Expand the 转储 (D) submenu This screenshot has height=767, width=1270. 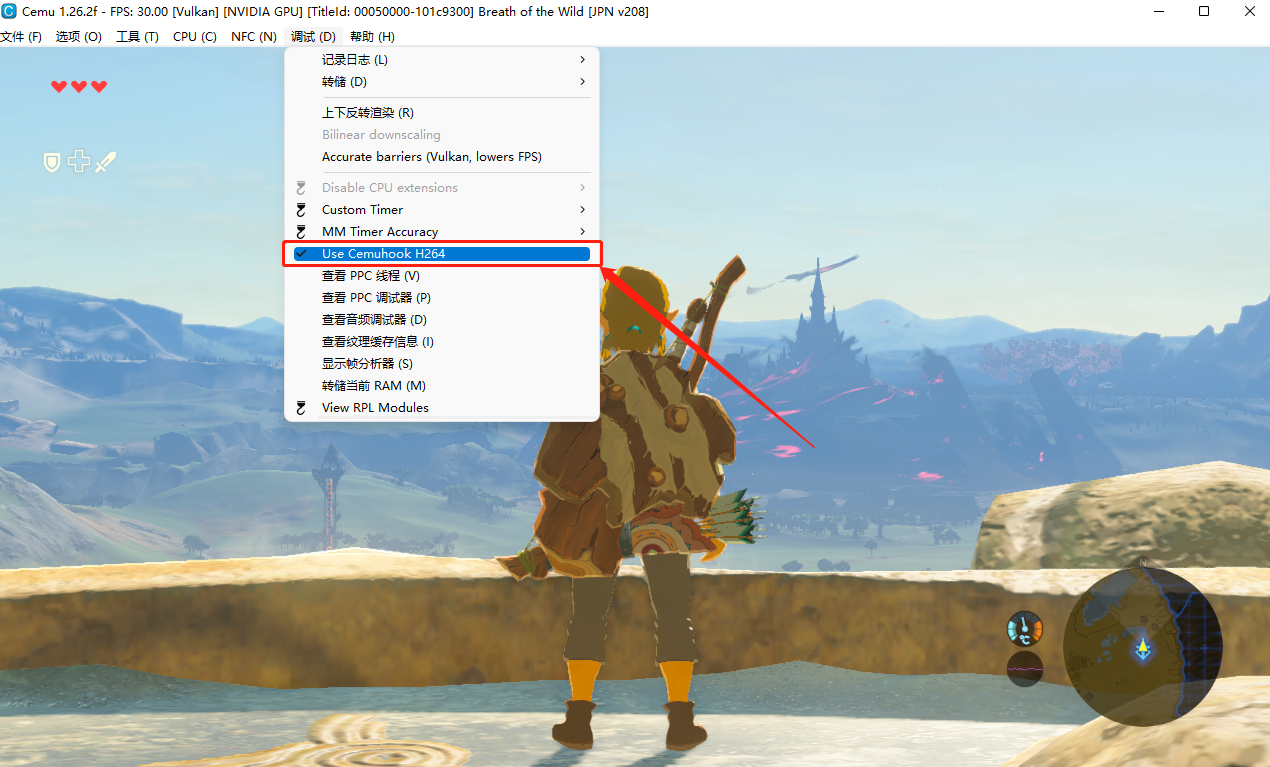tap(345, 81)
